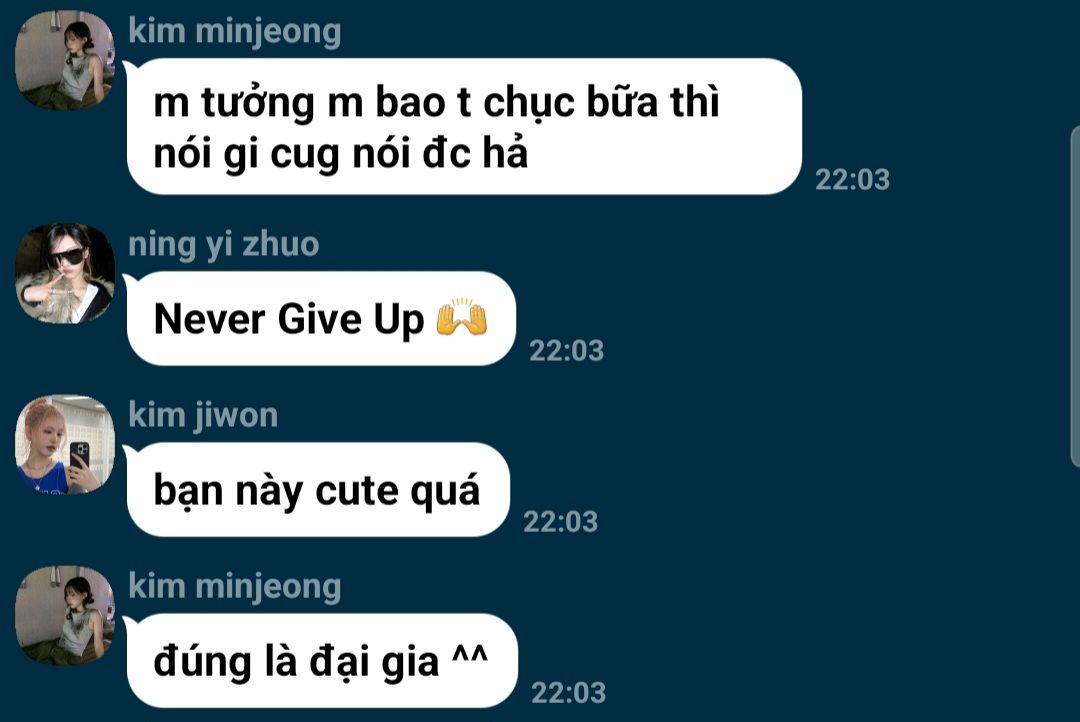Click the chat scrollbar handle at right edge
The height and width of the screenshot is (722, 1080).
(1075, 297)
